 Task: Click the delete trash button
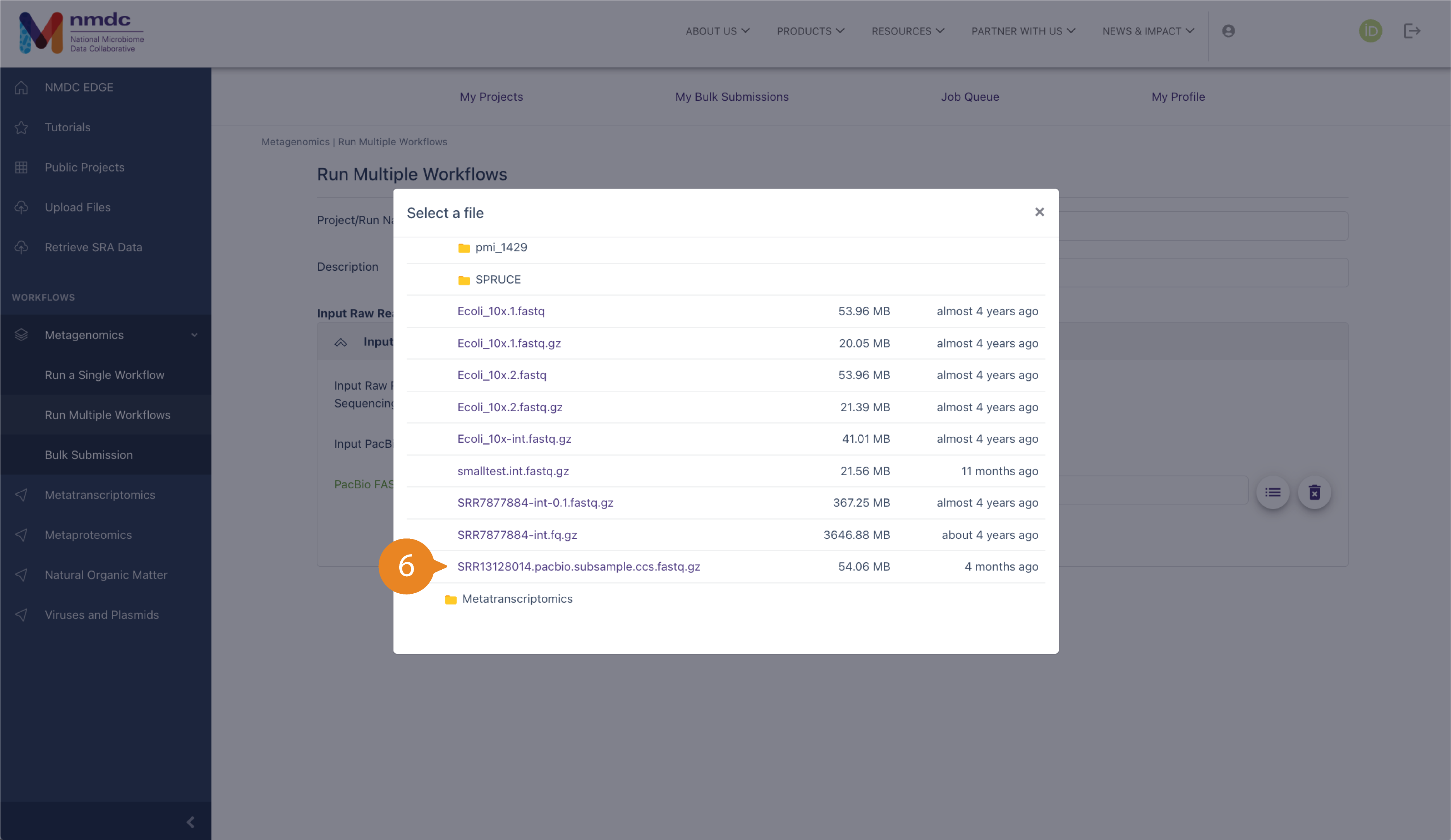pos(1314,492)
